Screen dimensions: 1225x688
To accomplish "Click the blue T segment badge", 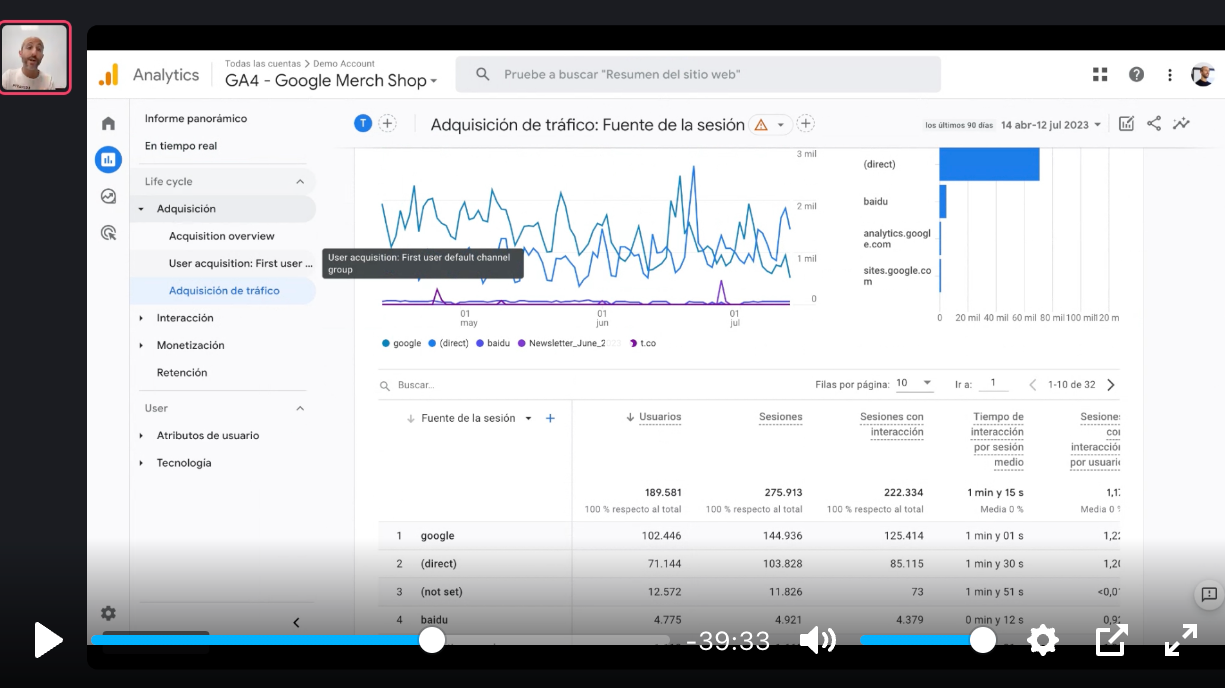I will click(363, 123).
